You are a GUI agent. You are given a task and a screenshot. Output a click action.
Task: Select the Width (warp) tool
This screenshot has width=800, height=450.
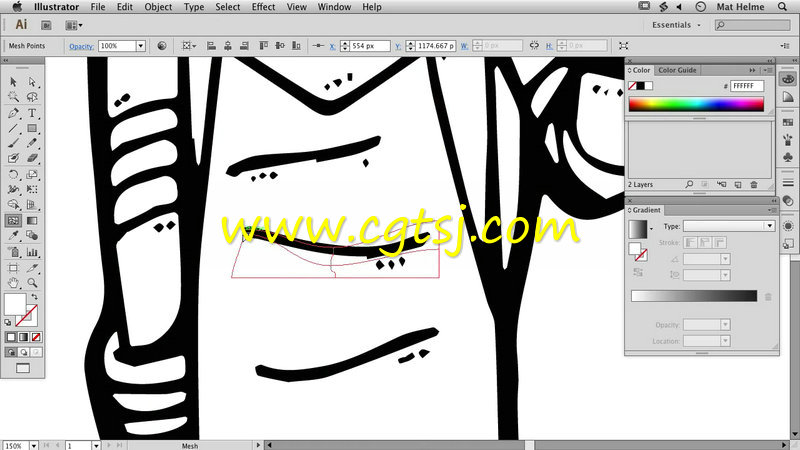point(13,189)
